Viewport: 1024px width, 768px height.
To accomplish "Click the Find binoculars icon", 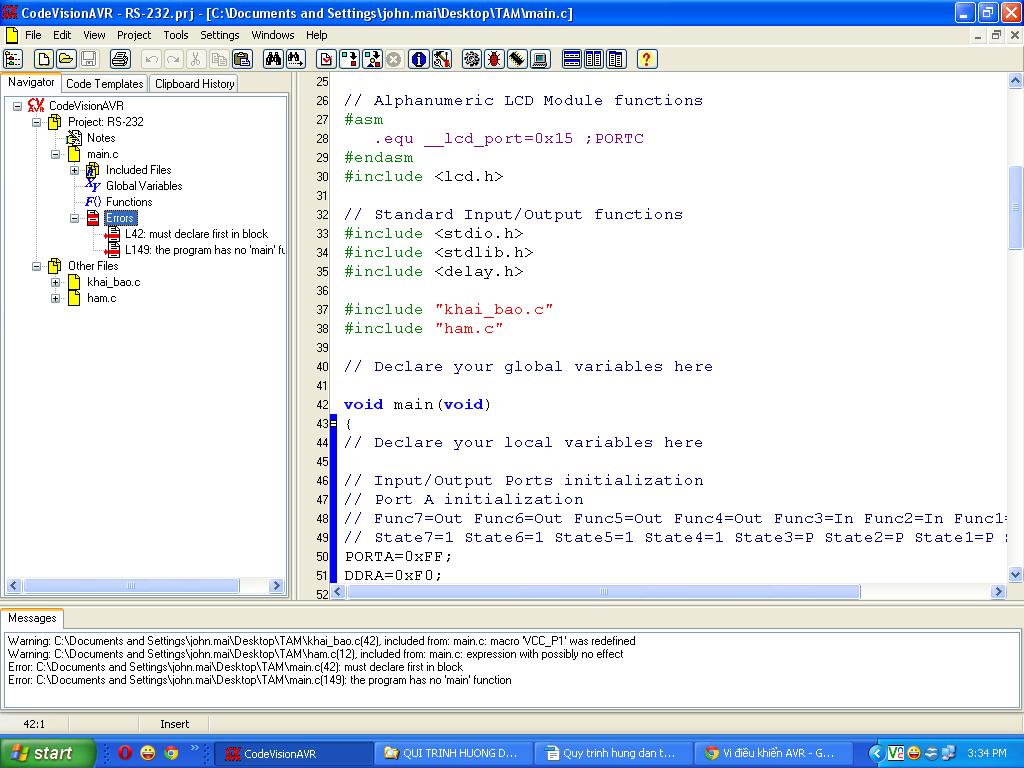I will pyautogui.click(x=273, y=59).
